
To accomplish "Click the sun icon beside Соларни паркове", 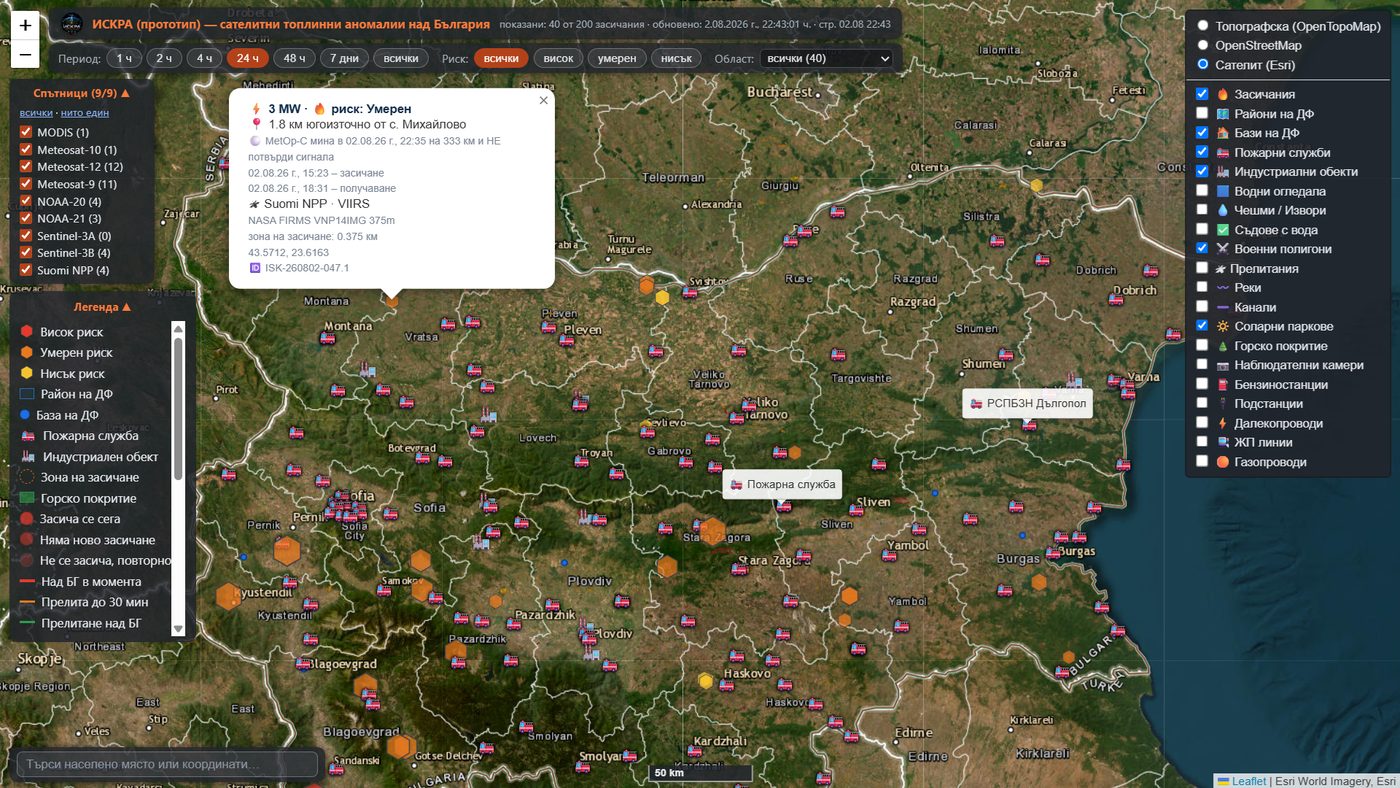I will point(1222,327).
